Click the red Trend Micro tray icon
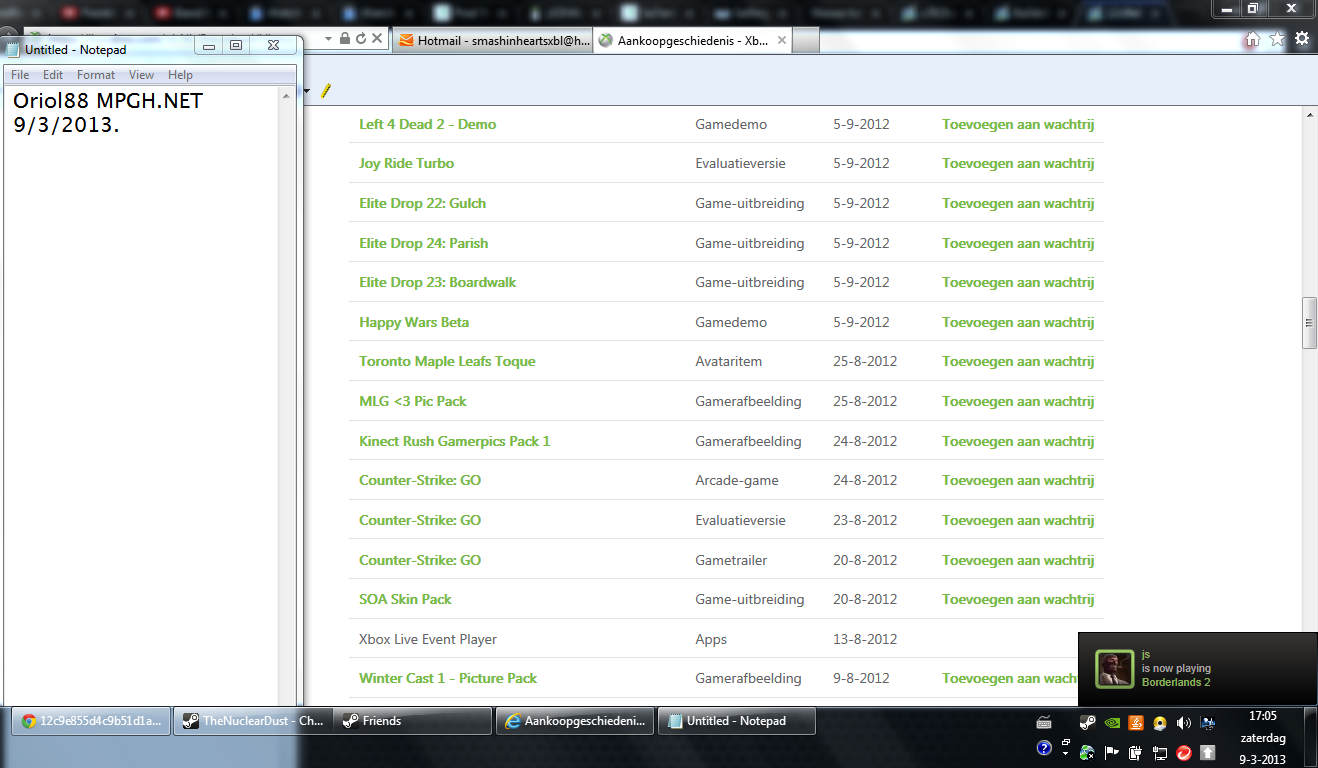 [x=1184, y=751]
